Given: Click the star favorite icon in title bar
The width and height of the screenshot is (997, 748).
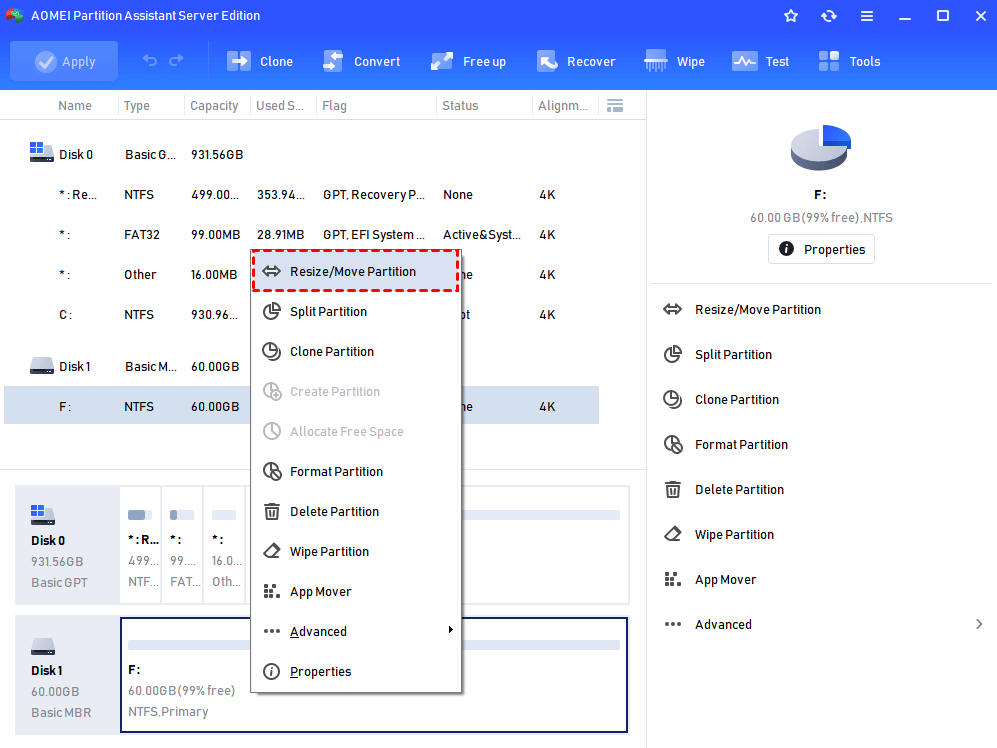Looking at the screenshot, I should click(x=790, y=16).
